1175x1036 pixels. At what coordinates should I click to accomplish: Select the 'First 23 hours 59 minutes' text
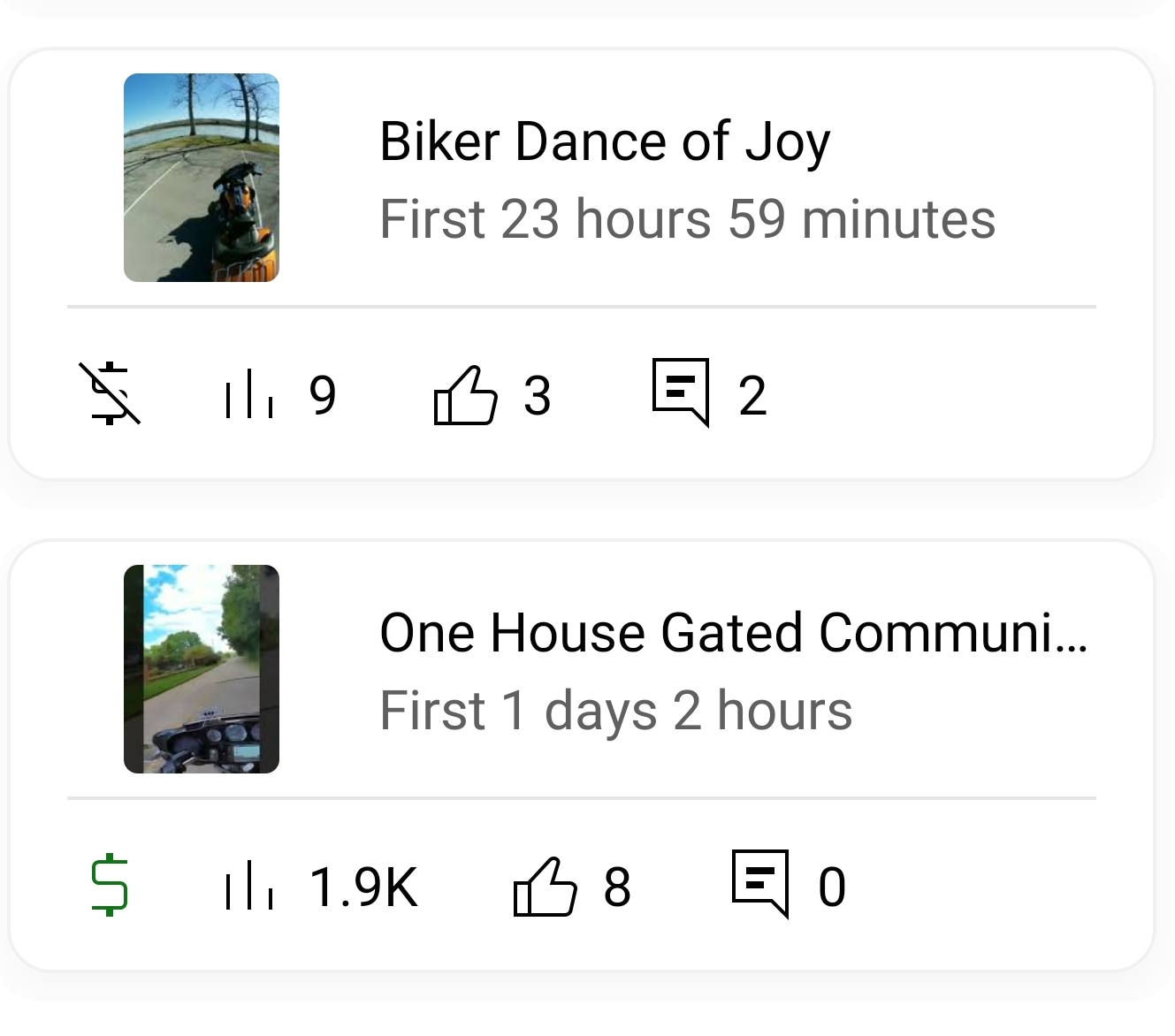click(687, 219)
